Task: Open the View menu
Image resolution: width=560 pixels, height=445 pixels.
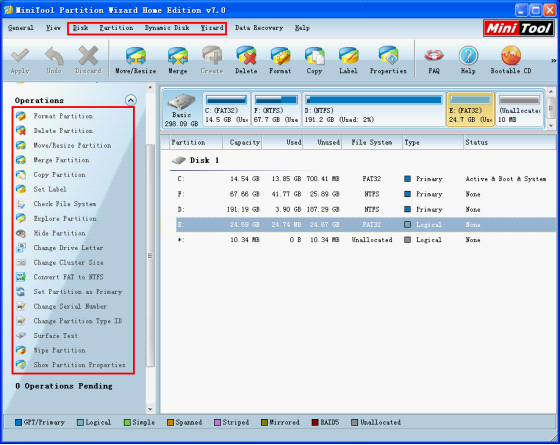Action: (53, 28)
